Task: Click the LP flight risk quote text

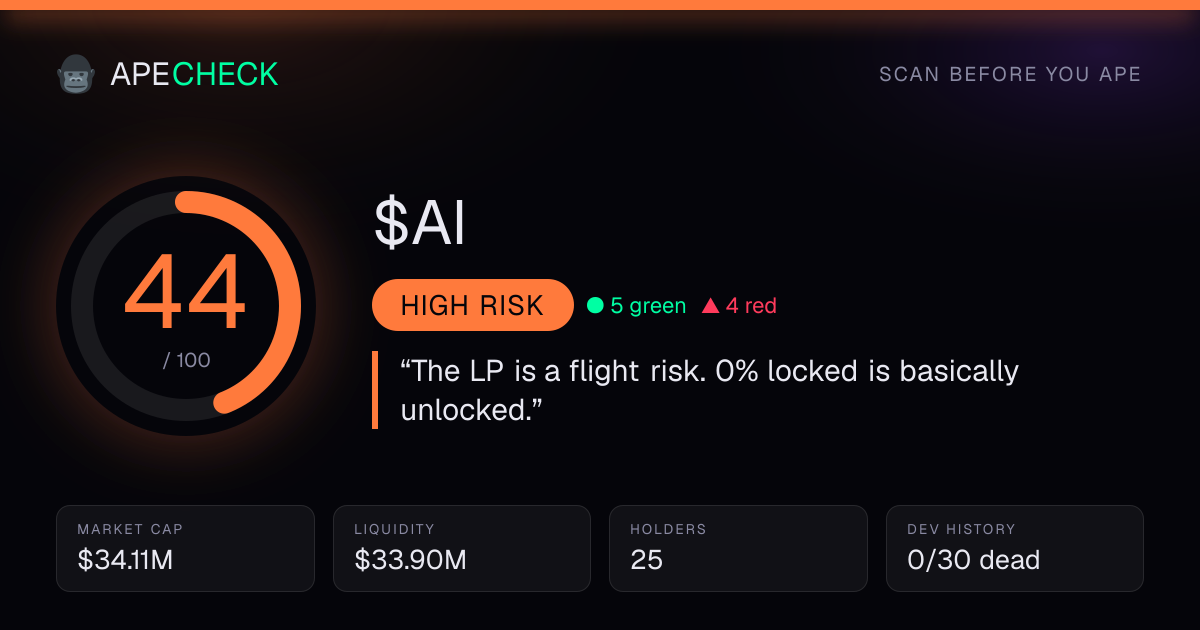Action: pos(709,390)
